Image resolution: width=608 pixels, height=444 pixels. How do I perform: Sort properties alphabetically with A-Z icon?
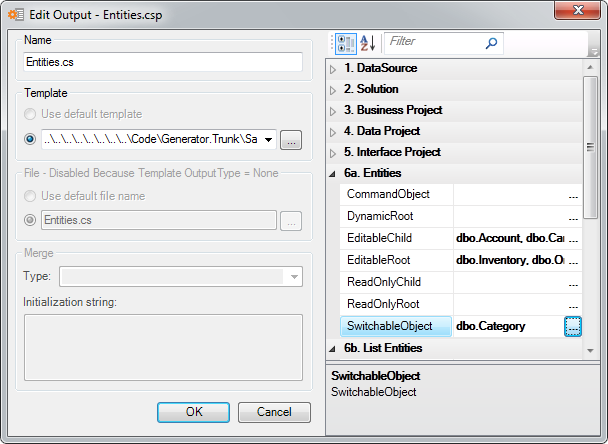click(x=368, y=43)
